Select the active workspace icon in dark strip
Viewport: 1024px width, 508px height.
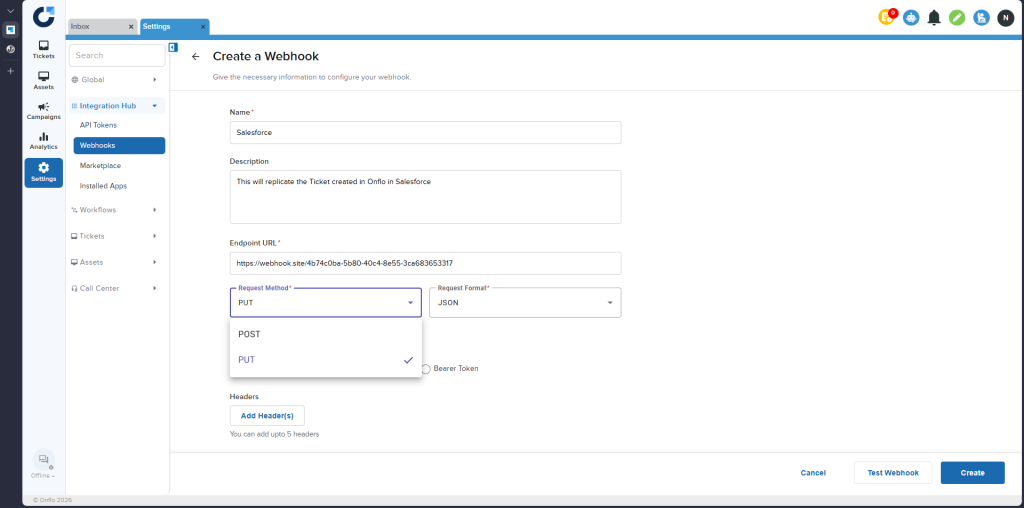coord(10,29)
